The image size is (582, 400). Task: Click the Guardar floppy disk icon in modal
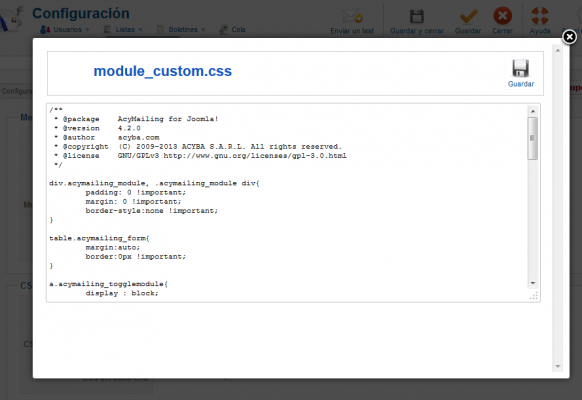point(520,68)
